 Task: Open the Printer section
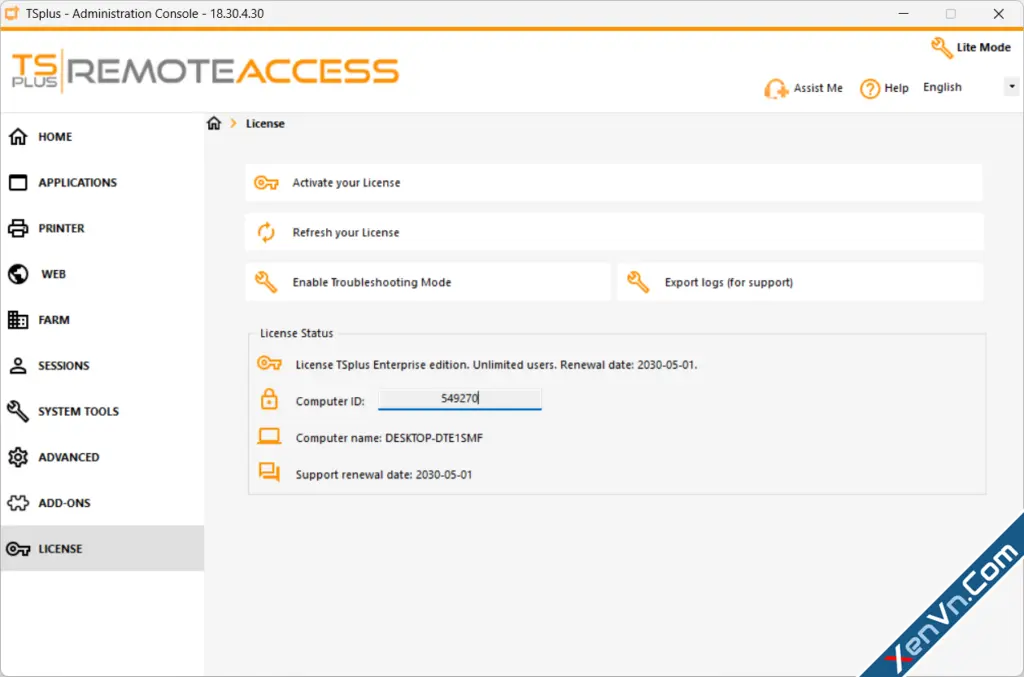tap(61, 228)
